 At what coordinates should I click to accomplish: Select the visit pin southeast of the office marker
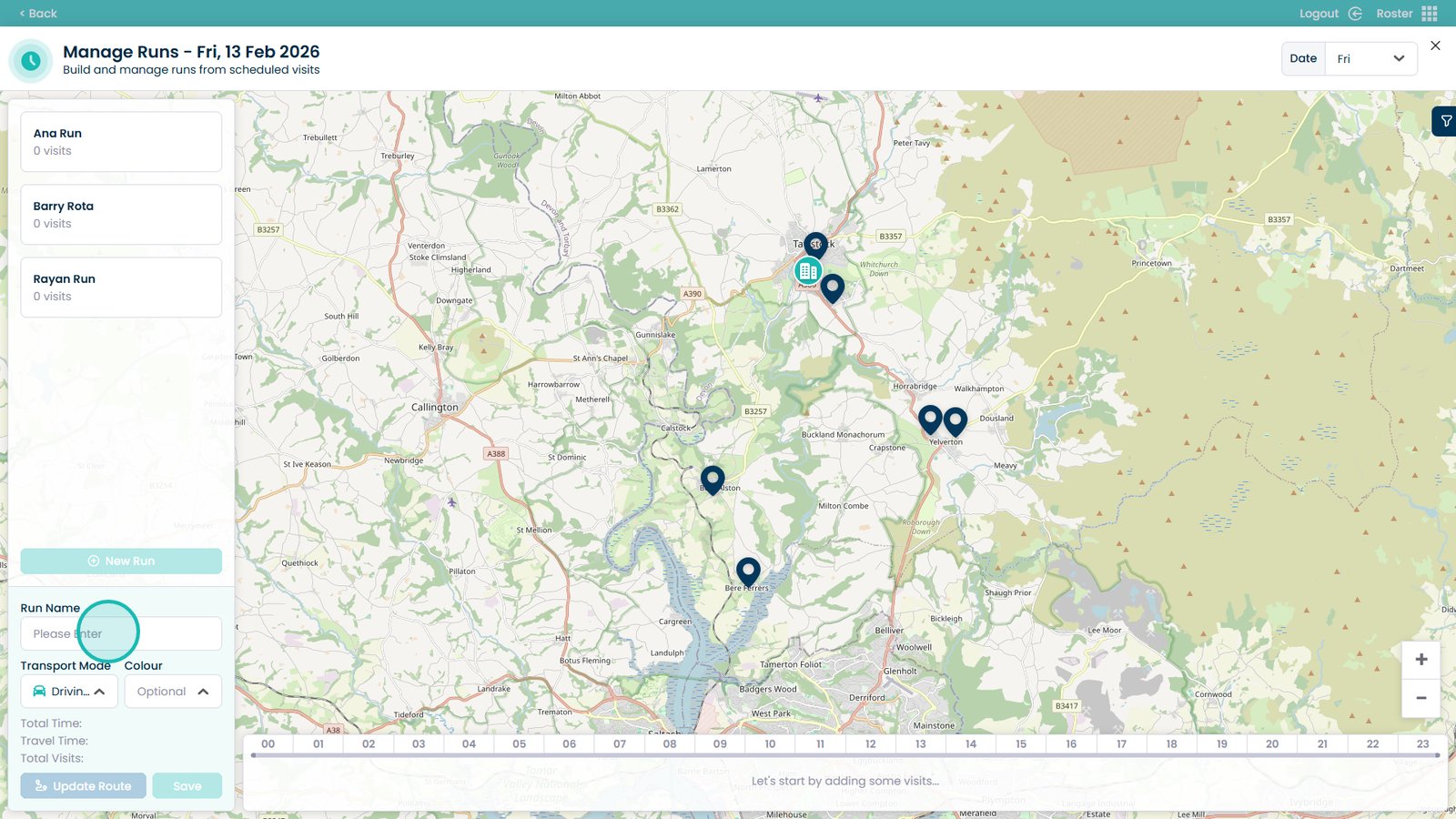point(833,288)
